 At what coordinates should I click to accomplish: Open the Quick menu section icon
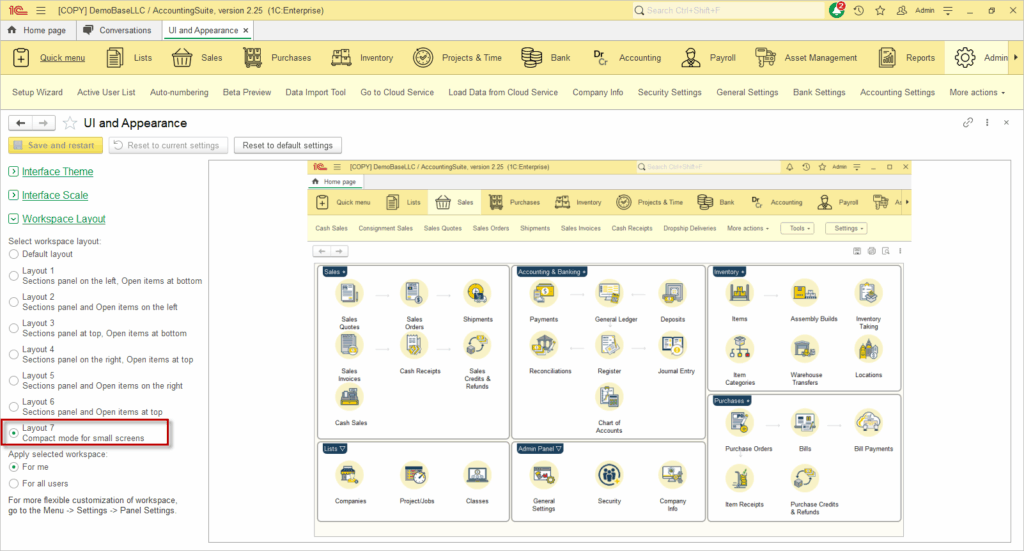tap(21, 57)
